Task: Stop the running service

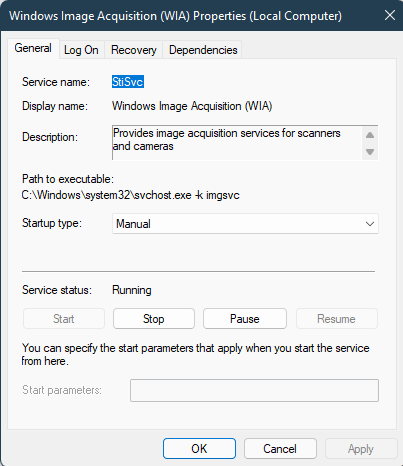Action: click(154, 319)
